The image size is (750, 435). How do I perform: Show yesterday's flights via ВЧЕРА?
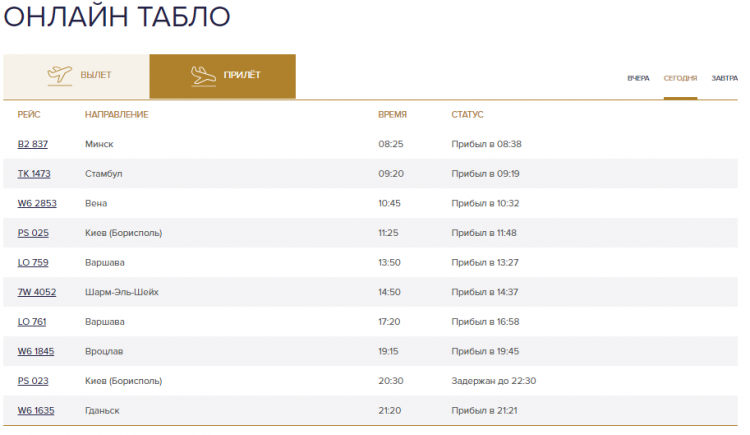click(x=638, y=78)
